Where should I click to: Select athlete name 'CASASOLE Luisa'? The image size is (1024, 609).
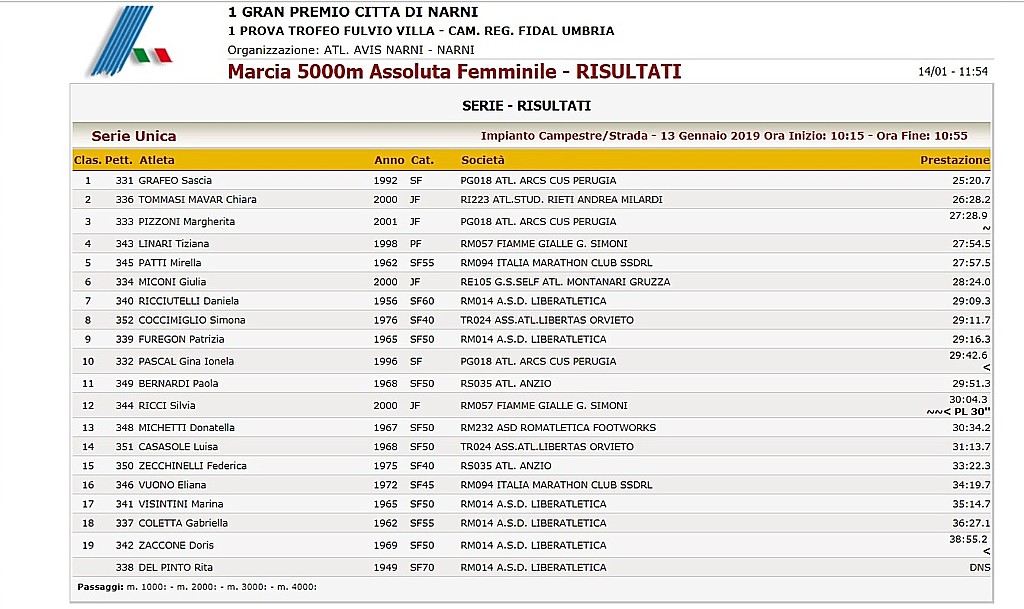(x=178, y=446)
